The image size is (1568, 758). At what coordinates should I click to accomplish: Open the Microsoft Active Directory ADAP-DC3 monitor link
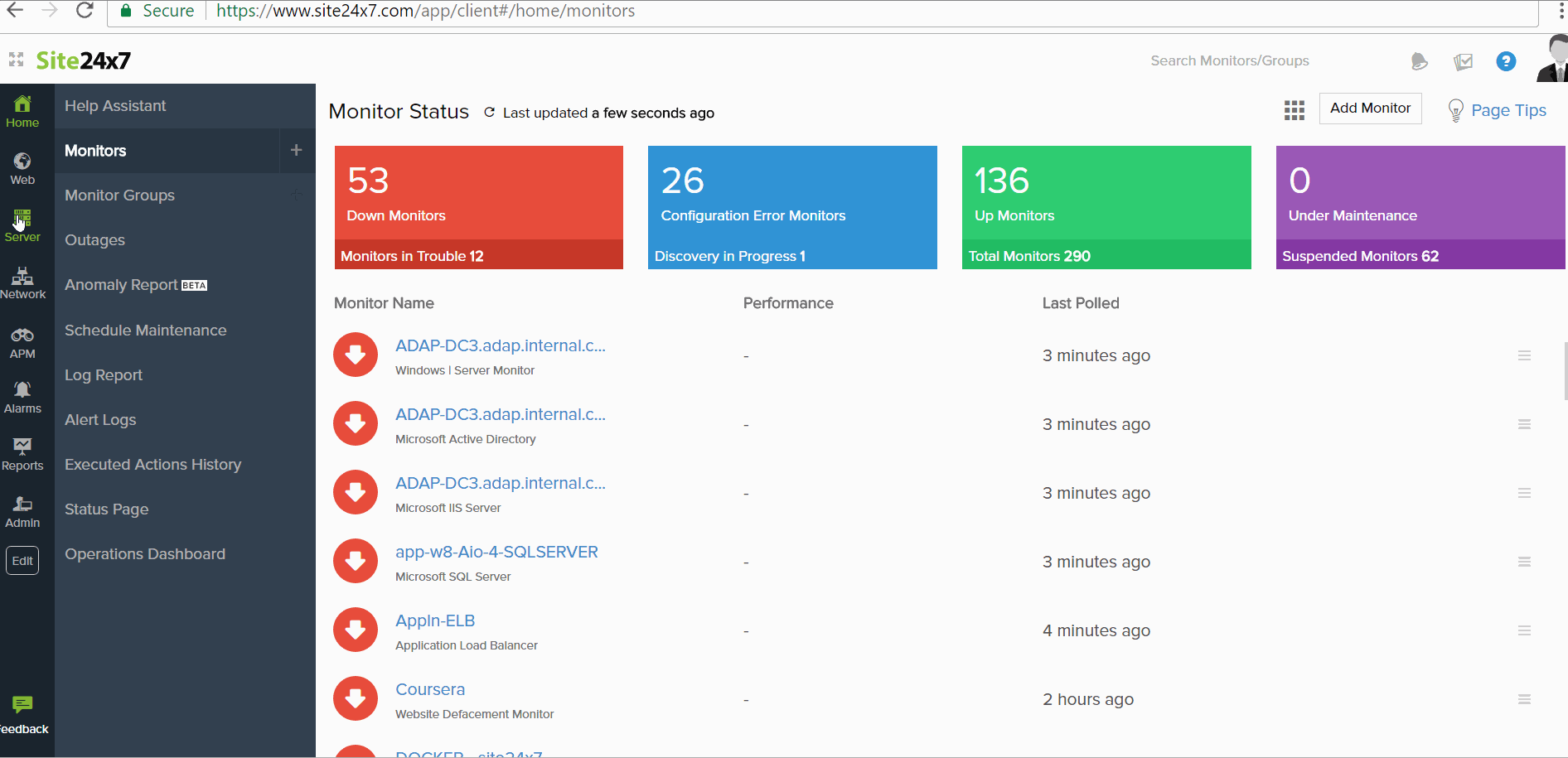(x=501, y=414)
